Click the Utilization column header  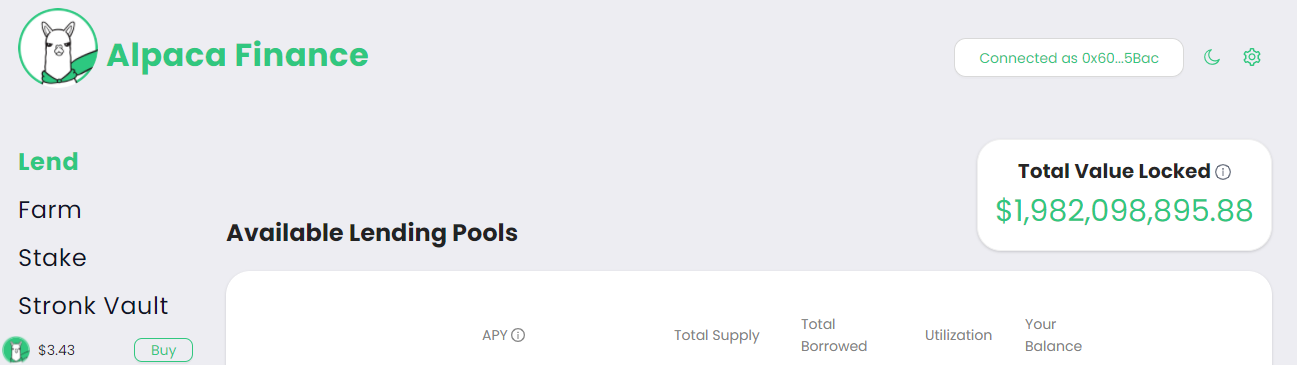click(958, 335)
